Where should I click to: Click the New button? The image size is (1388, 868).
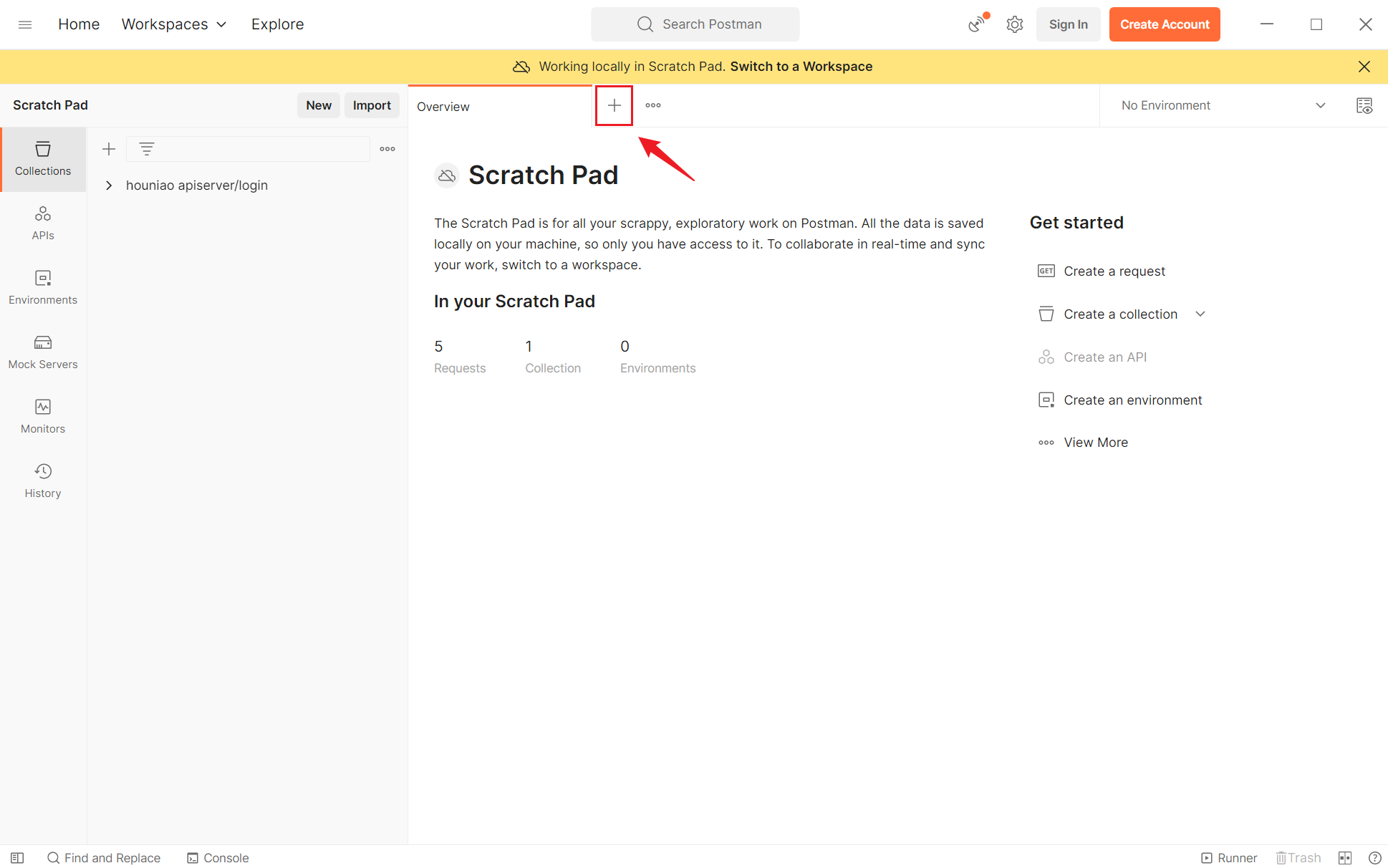(319, 105)
